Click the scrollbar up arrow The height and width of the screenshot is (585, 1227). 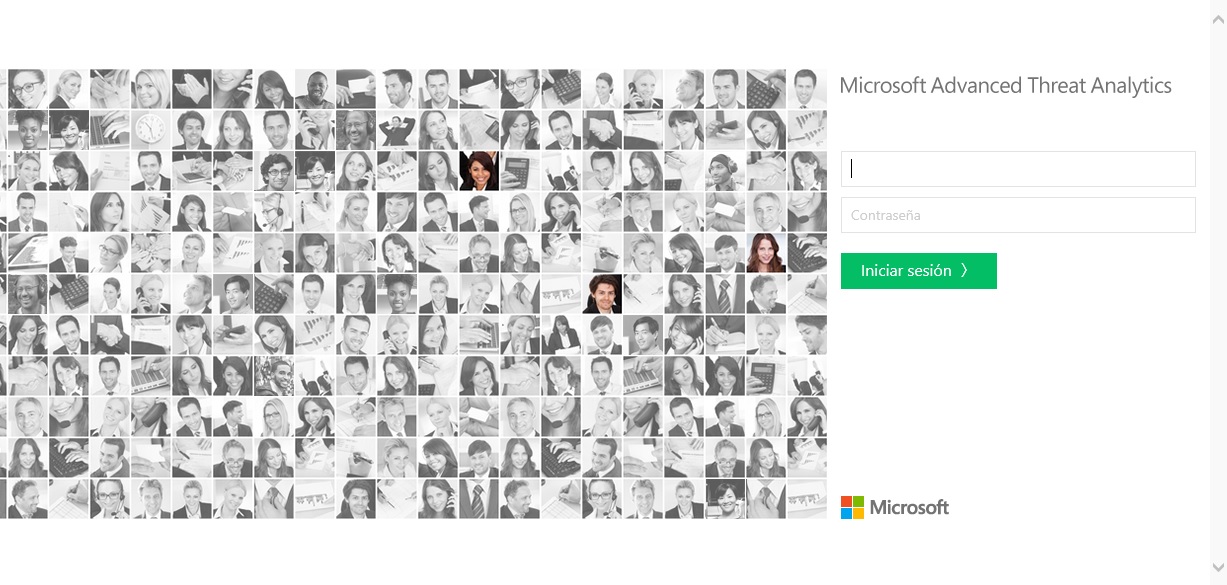pyautogui.click(x=1218, y=8)
